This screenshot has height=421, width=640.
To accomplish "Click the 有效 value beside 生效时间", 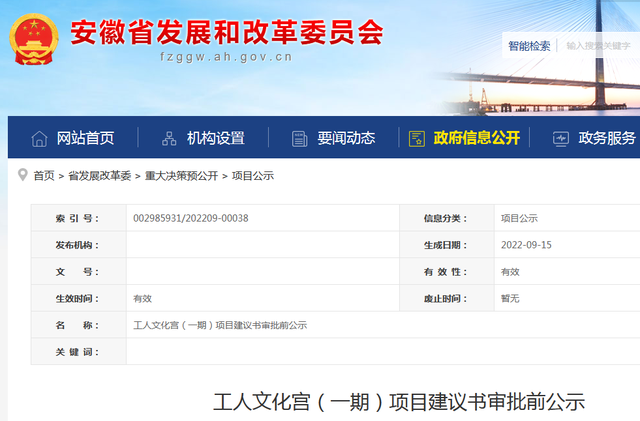I will click(142, 298).
